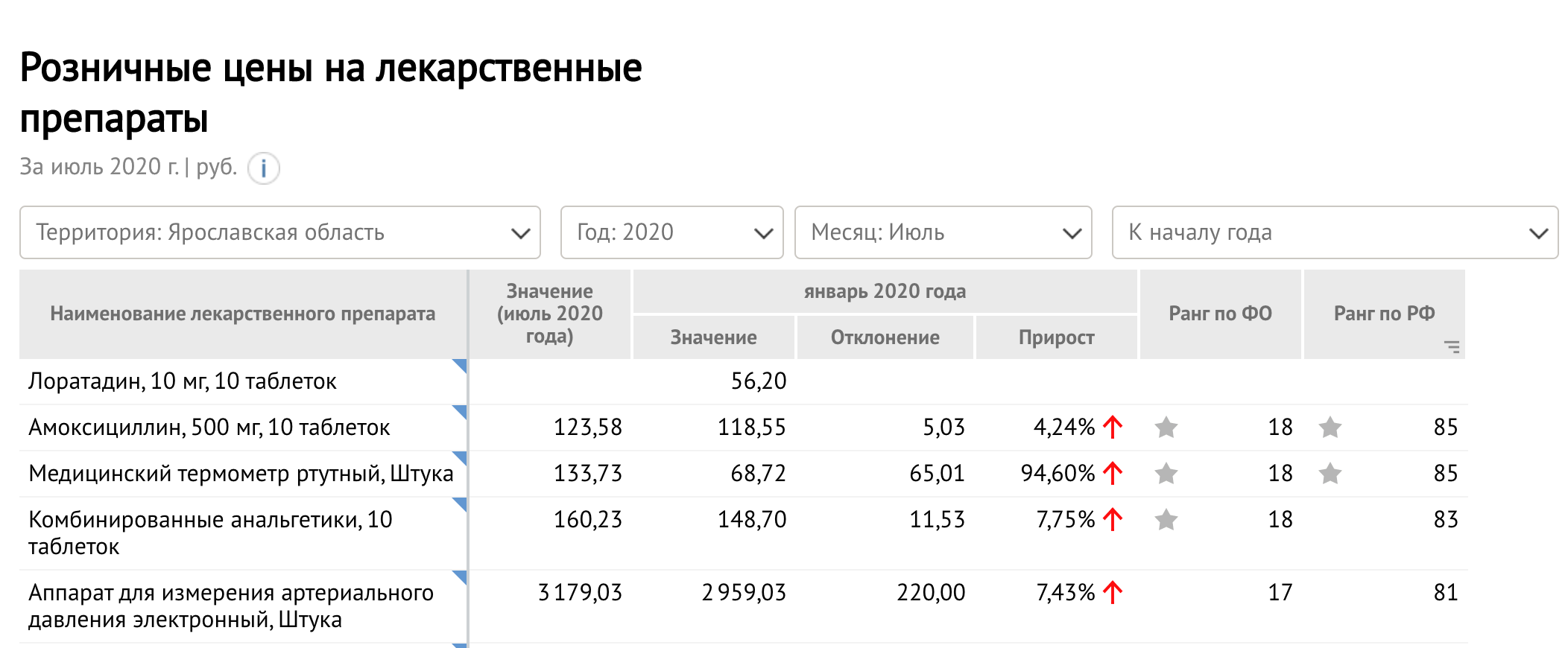Click the Отклонение column header
1568x648 pixels.
[x=885, y=337]
